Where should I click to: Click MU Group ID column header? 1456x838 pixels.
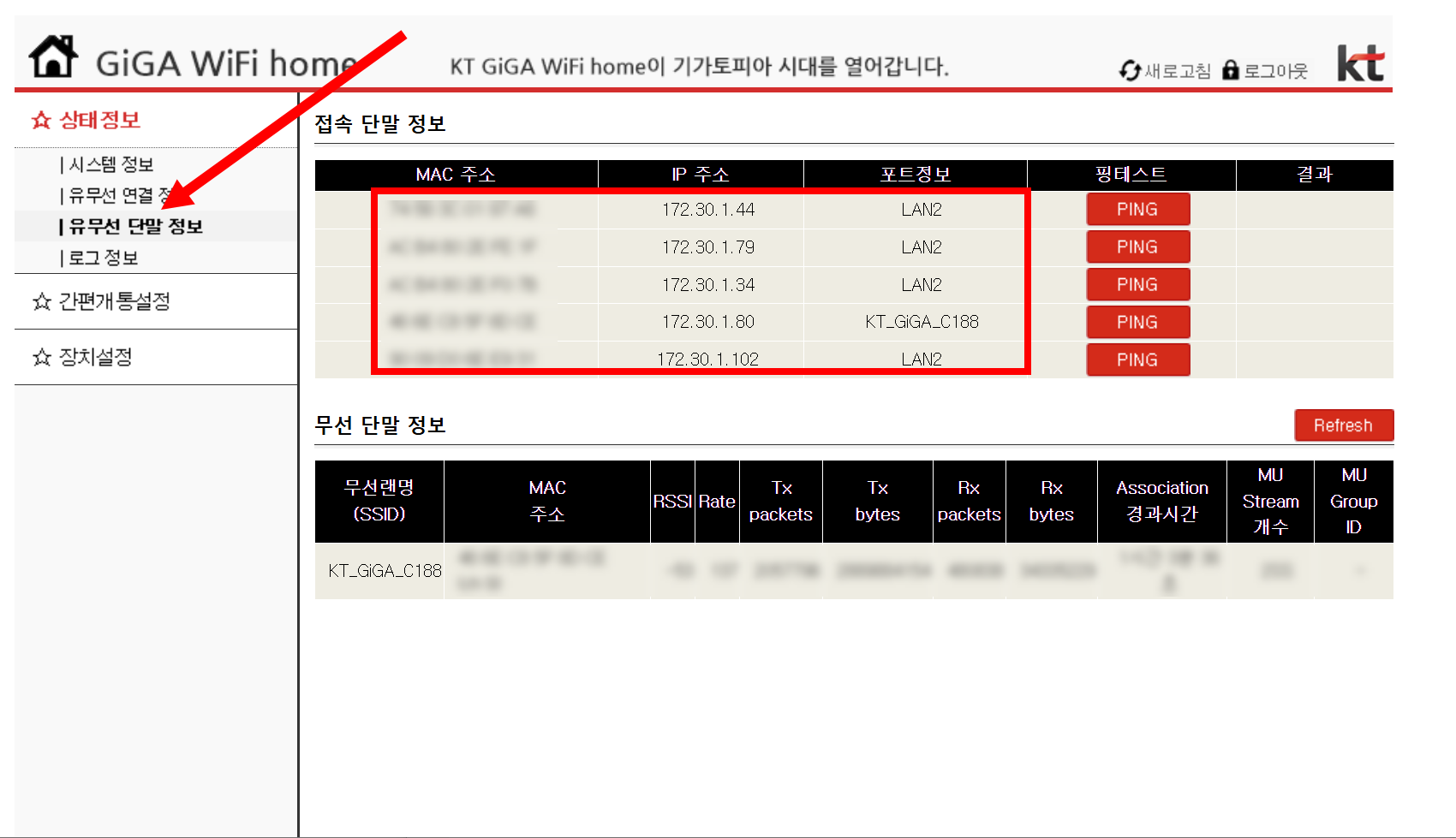[x=1354, y=501]
